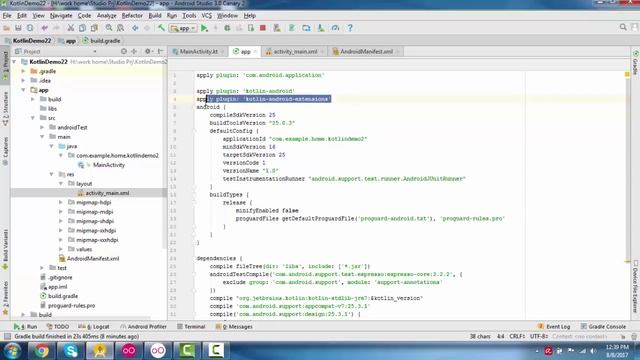Open file with the folder toolbar icon
Image resolution: width=640 pixels, height=360 pixels.
[7, 28]
